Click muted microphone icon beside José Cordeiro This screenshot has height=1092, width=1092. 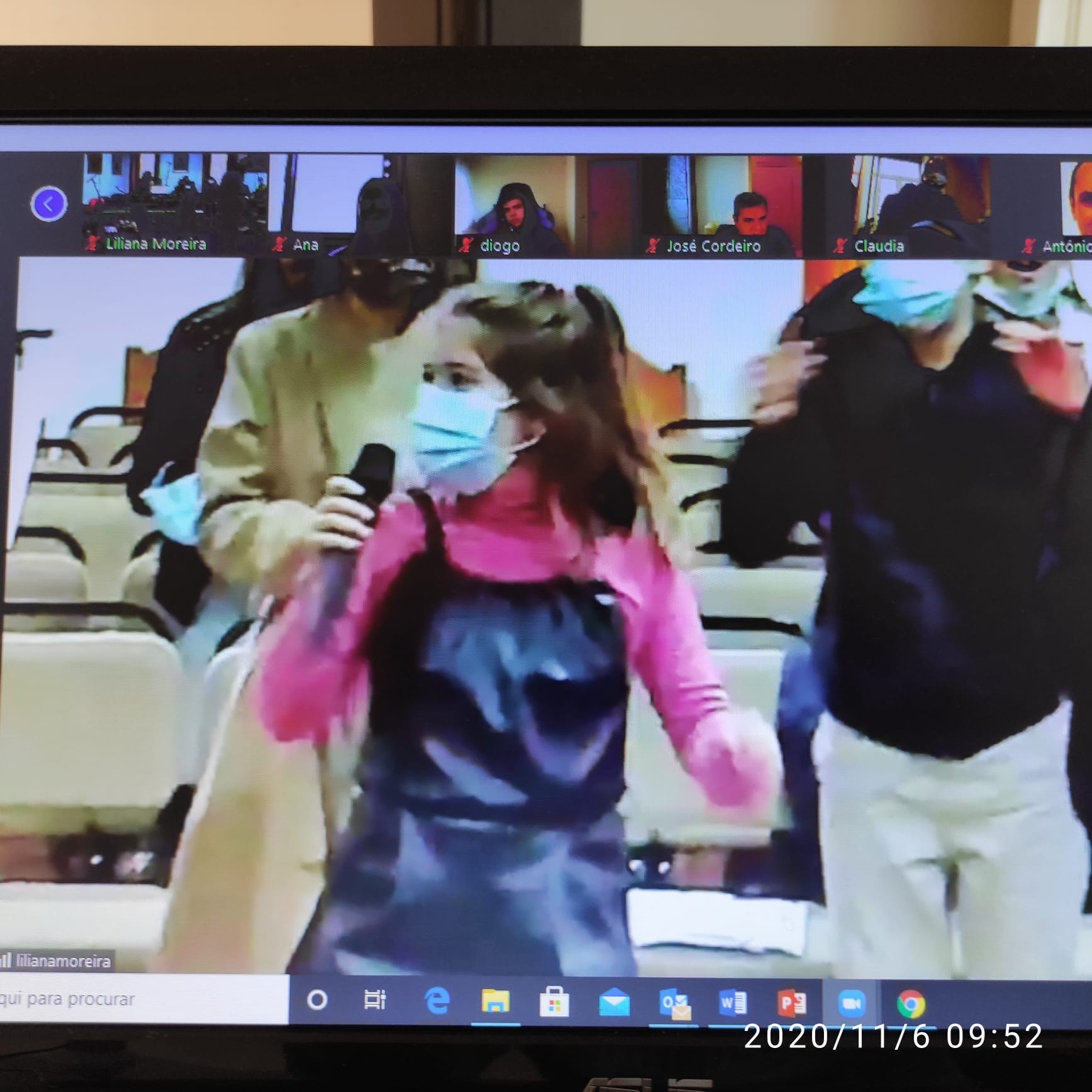(653, 245)
